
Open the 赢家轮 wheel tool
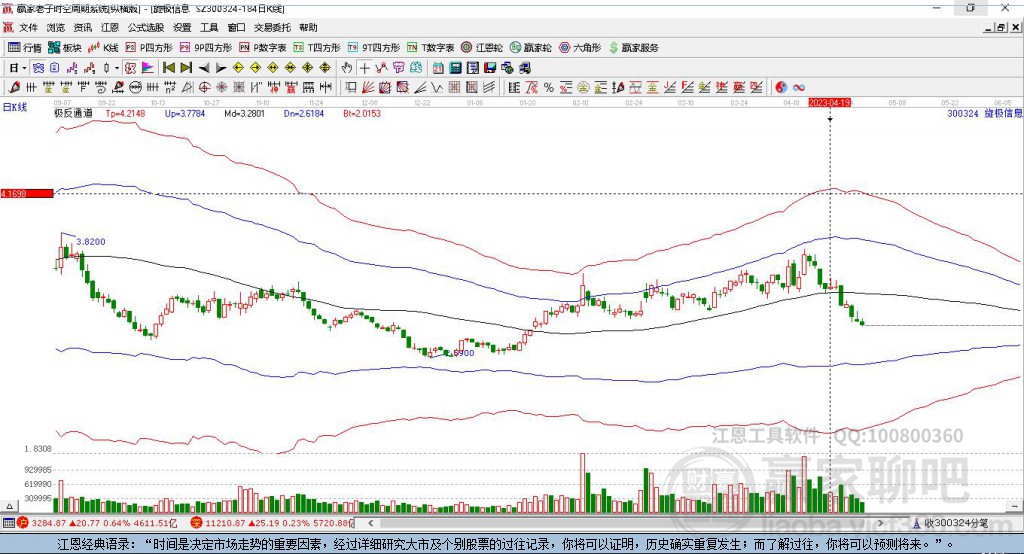point(530,48)
